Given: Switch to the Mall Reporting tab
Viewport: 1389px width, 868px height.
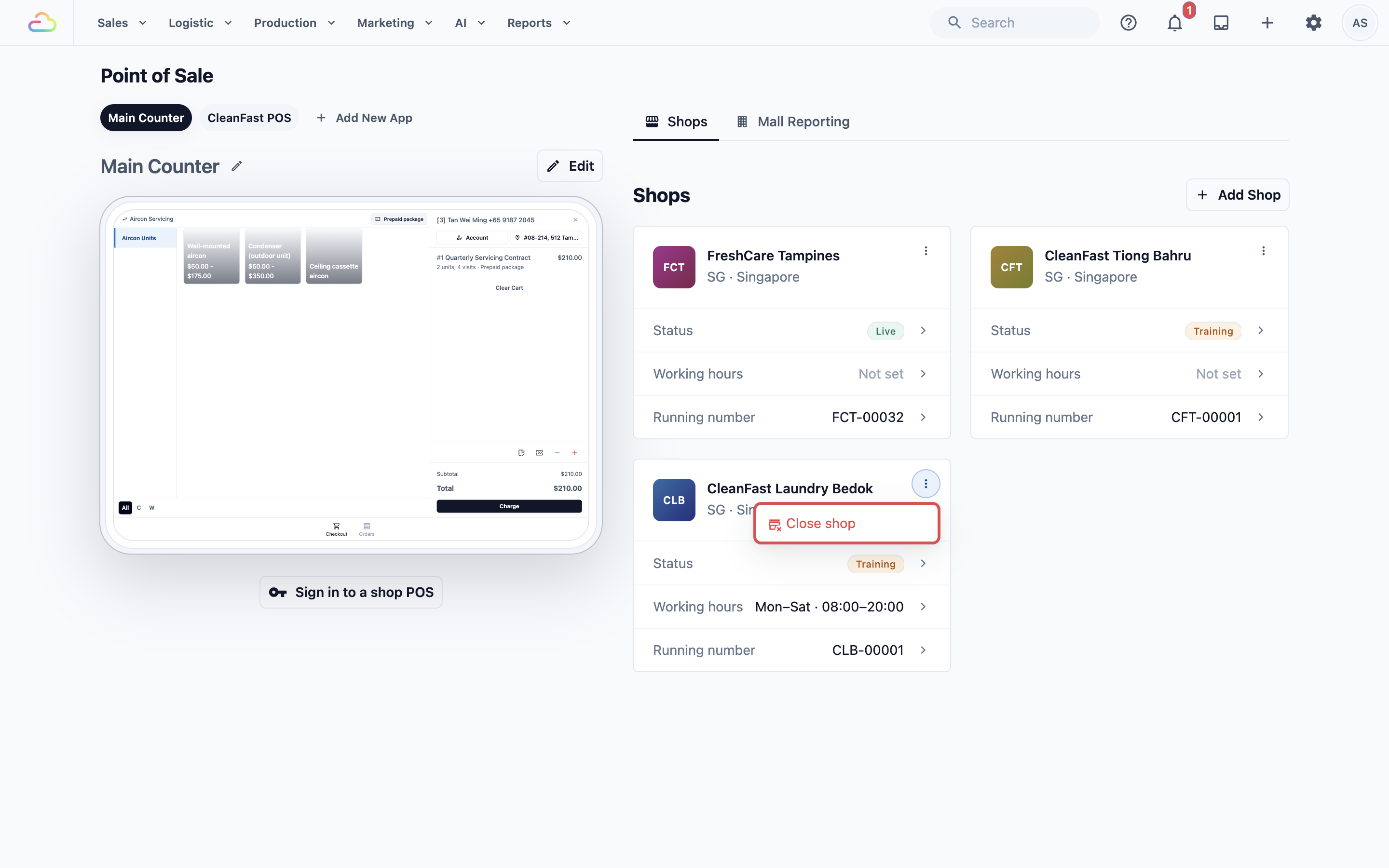Looking at the screenshot, I should pos(793,122).
